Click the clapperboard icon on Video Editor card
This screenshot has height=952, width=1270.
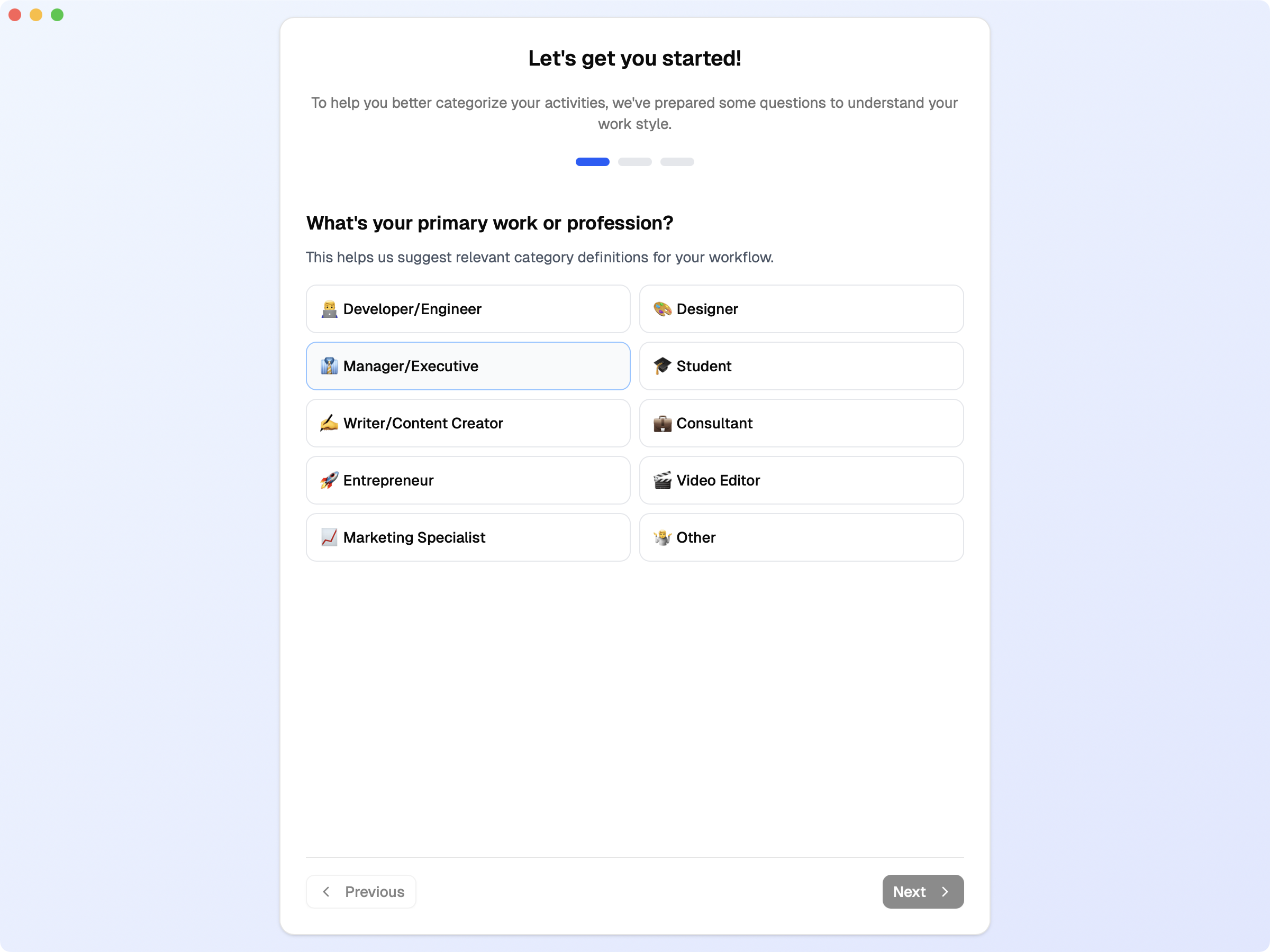tap(663, 480)
